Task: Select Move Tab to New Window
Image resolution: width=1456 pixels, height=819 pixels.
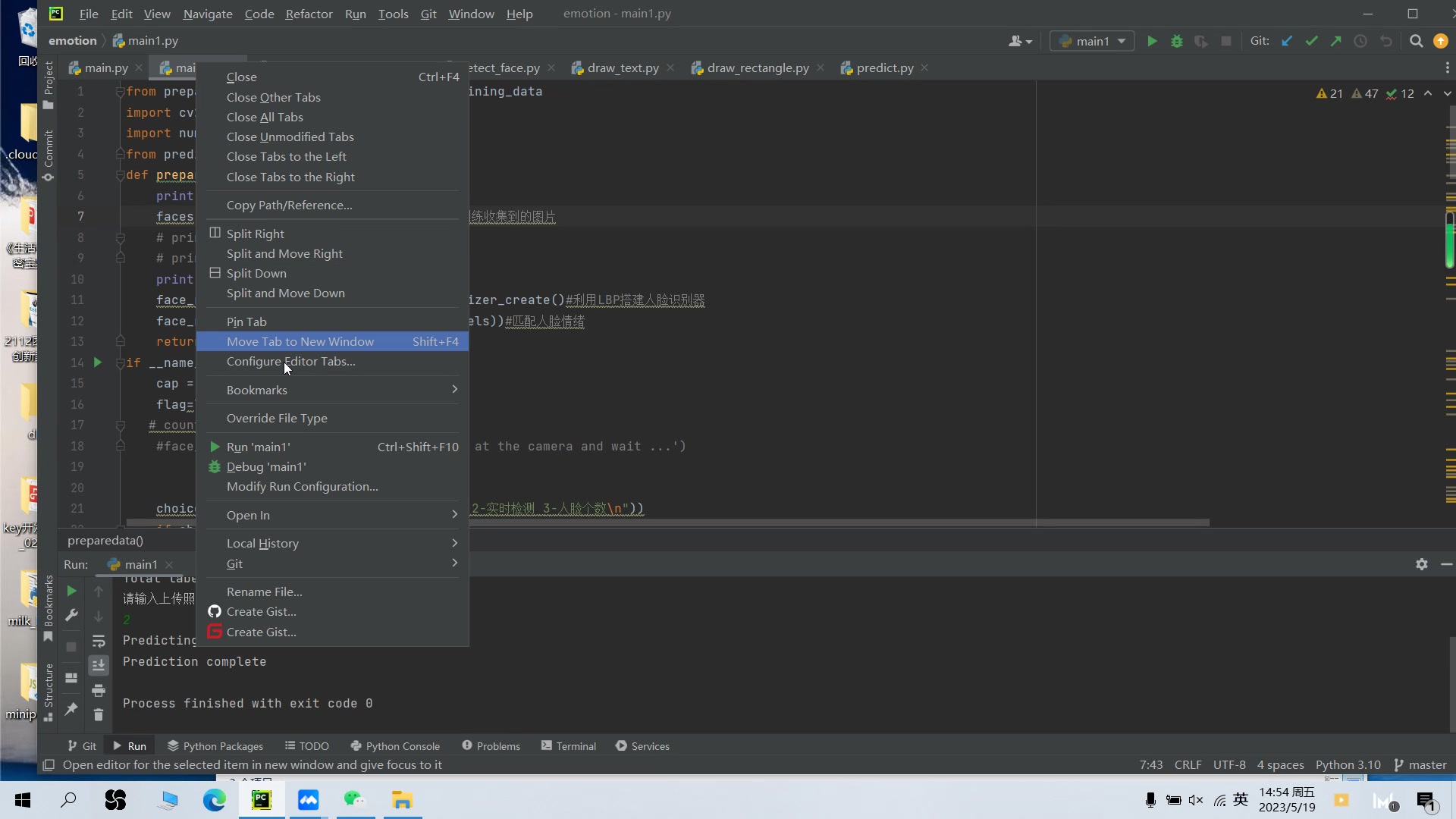Action: tap(300, 341)
